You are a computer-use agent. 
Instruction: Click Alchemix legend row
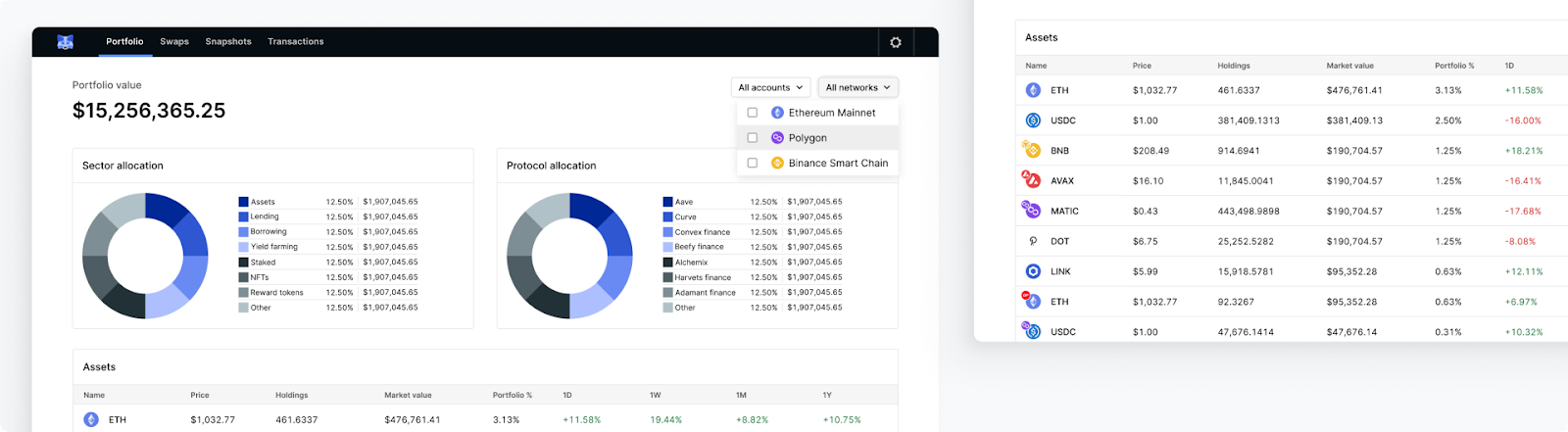tap(753, 263)
